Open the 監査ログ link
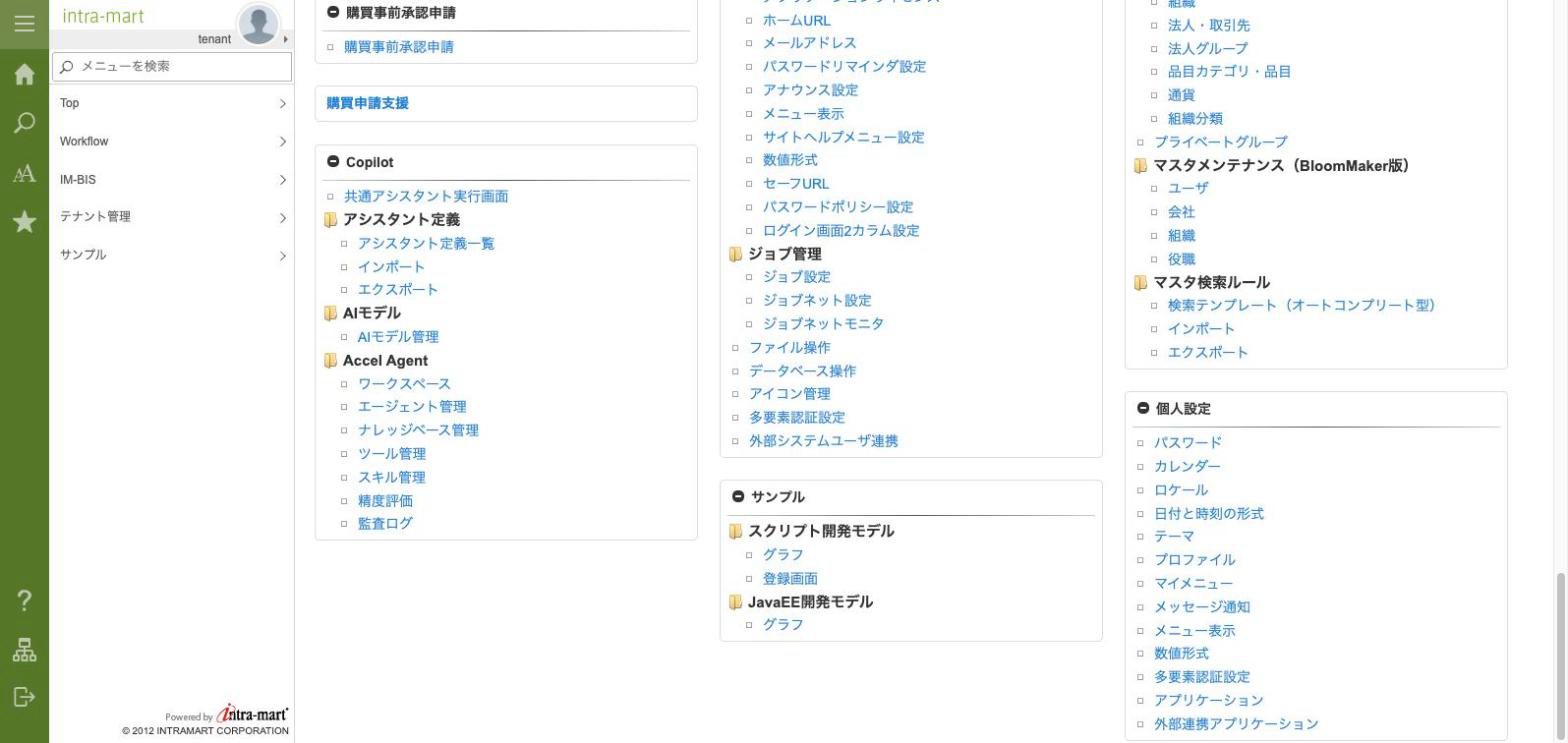Screen dimensions: 1568x743 (x=385, y=524)
